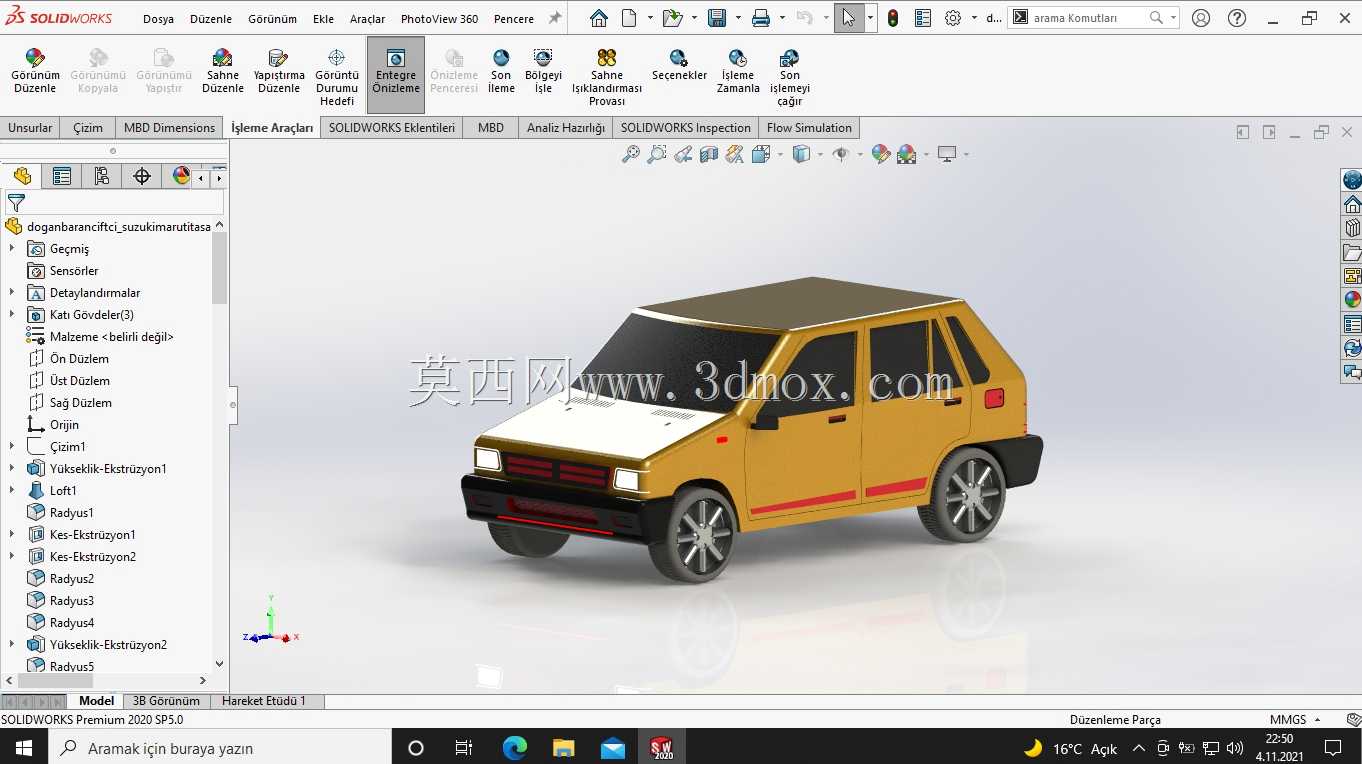This screenshot has width=1362, height=764.
Task: Open Display Style dropdown arrow
Action: (820, 155)
